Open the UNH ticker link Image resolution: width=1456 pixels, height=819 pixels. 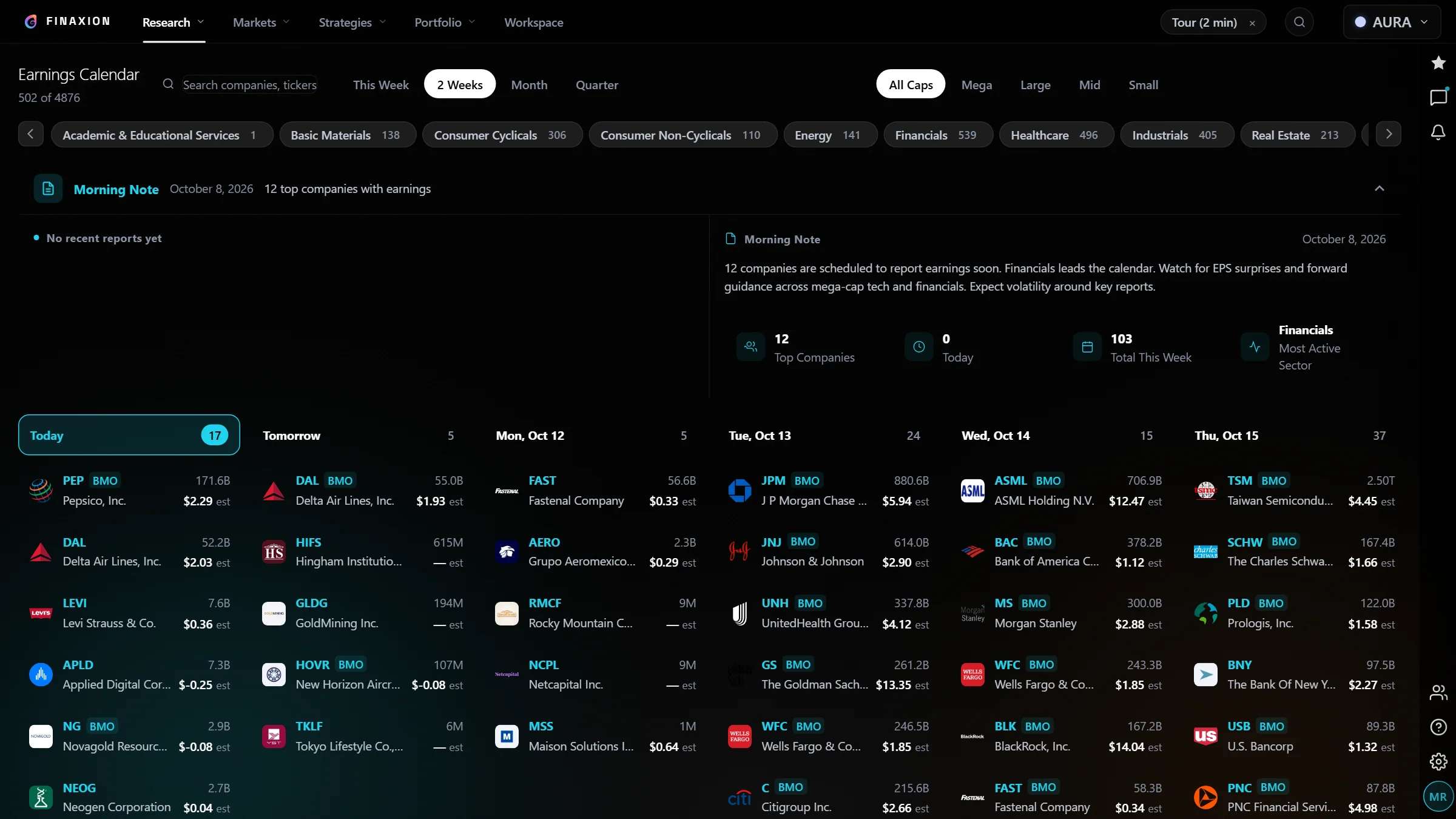(x=775, y=603)
